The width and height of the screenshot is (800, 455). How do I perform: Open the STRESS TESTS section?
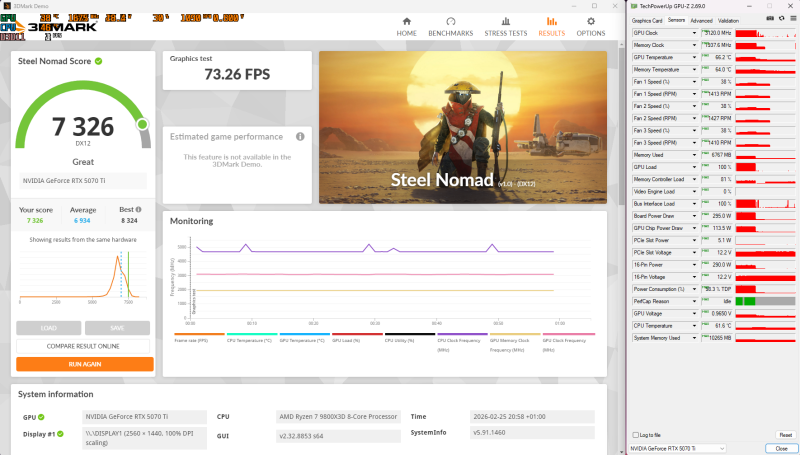click(506, 27)
